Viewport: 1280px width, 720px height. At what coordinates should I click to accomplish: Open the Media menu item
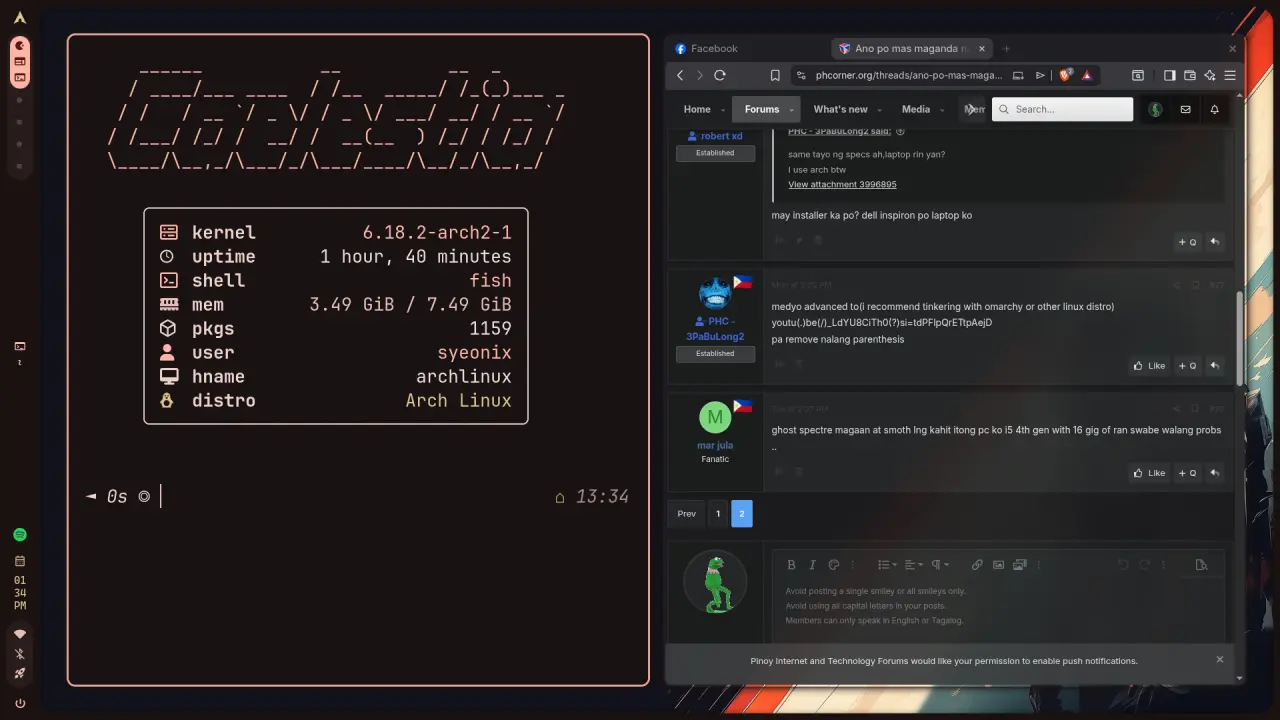[916, 109]
